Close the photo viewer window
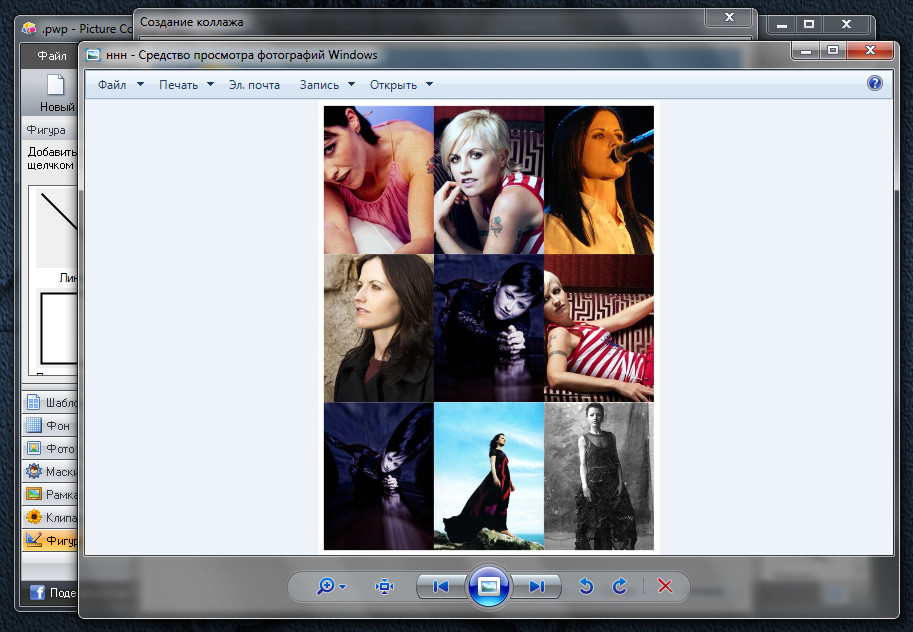913x632 pixels. pos(870,51)
